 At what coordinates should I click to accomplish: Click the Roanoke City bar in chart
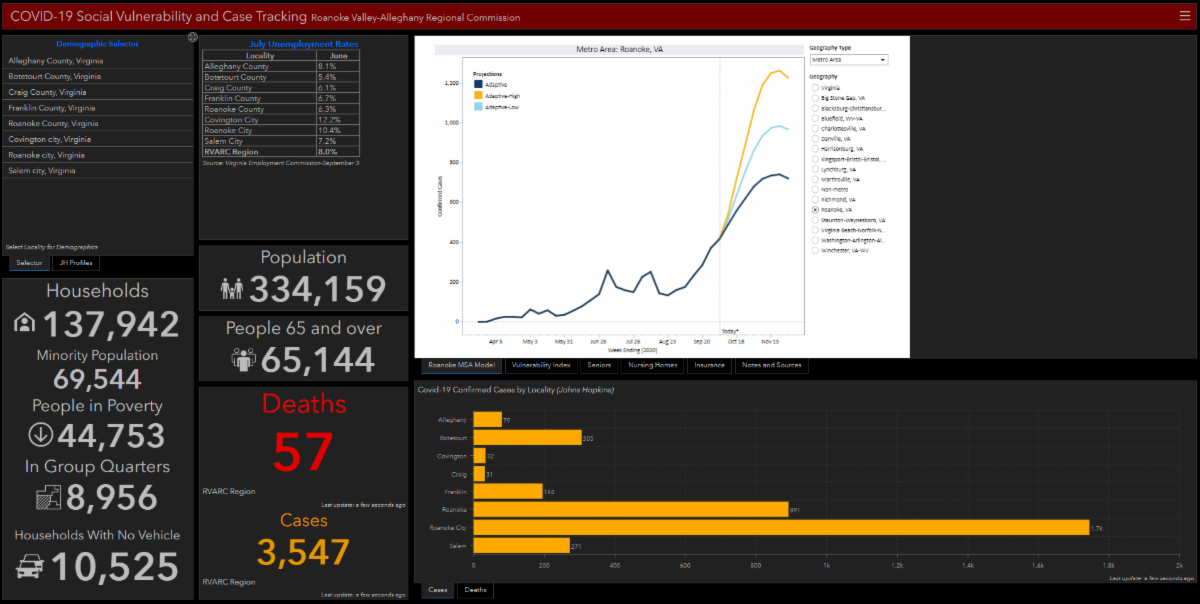tap(780, 527)
